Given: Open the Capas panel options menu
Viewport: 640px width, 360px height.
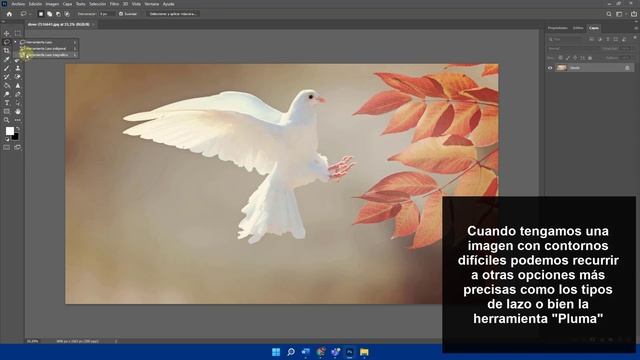Looking at the screenshot, I should (x=636, y=28).
